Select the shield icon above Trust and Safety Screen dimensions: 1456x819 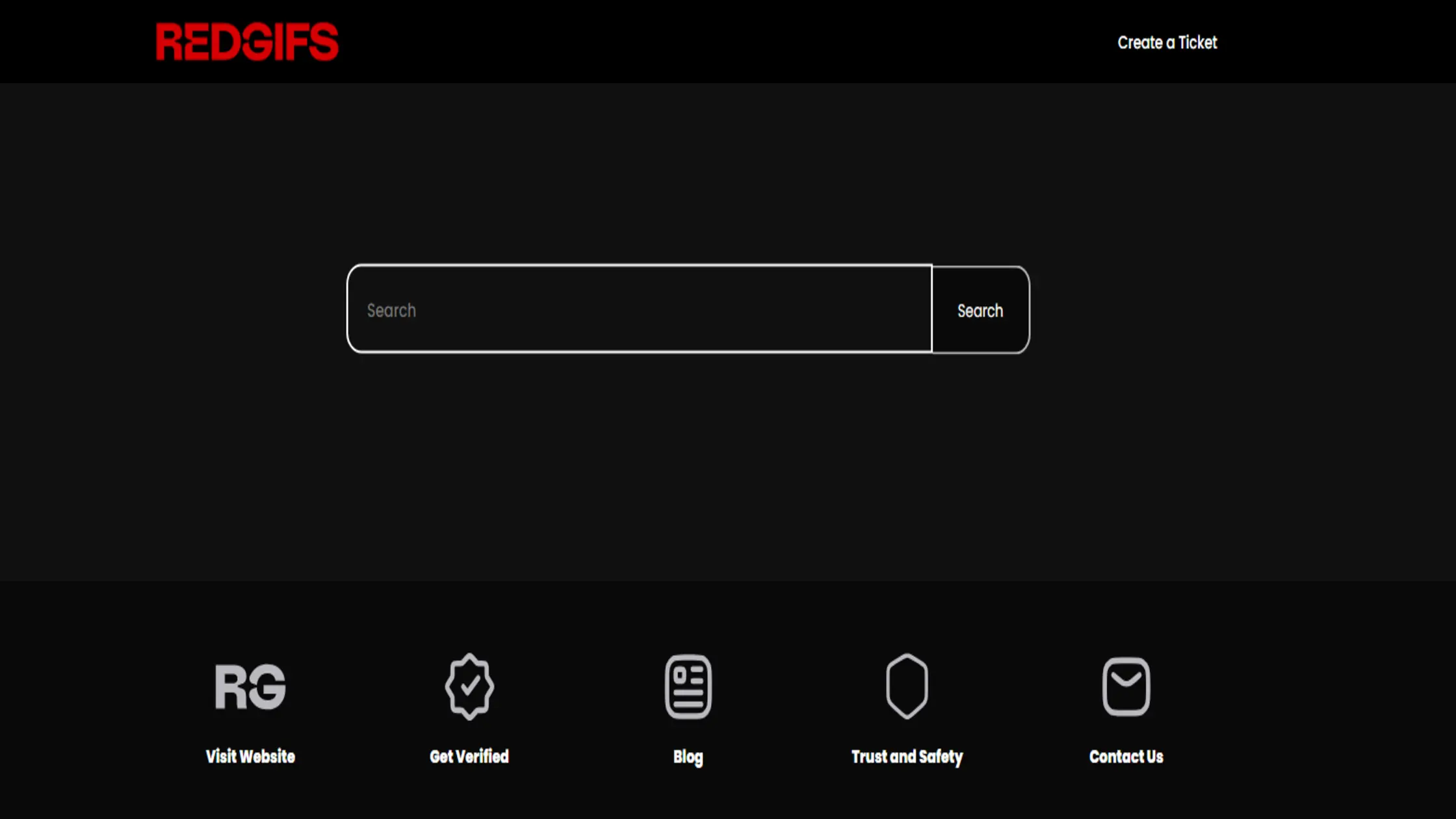click(x=907, y=686)
